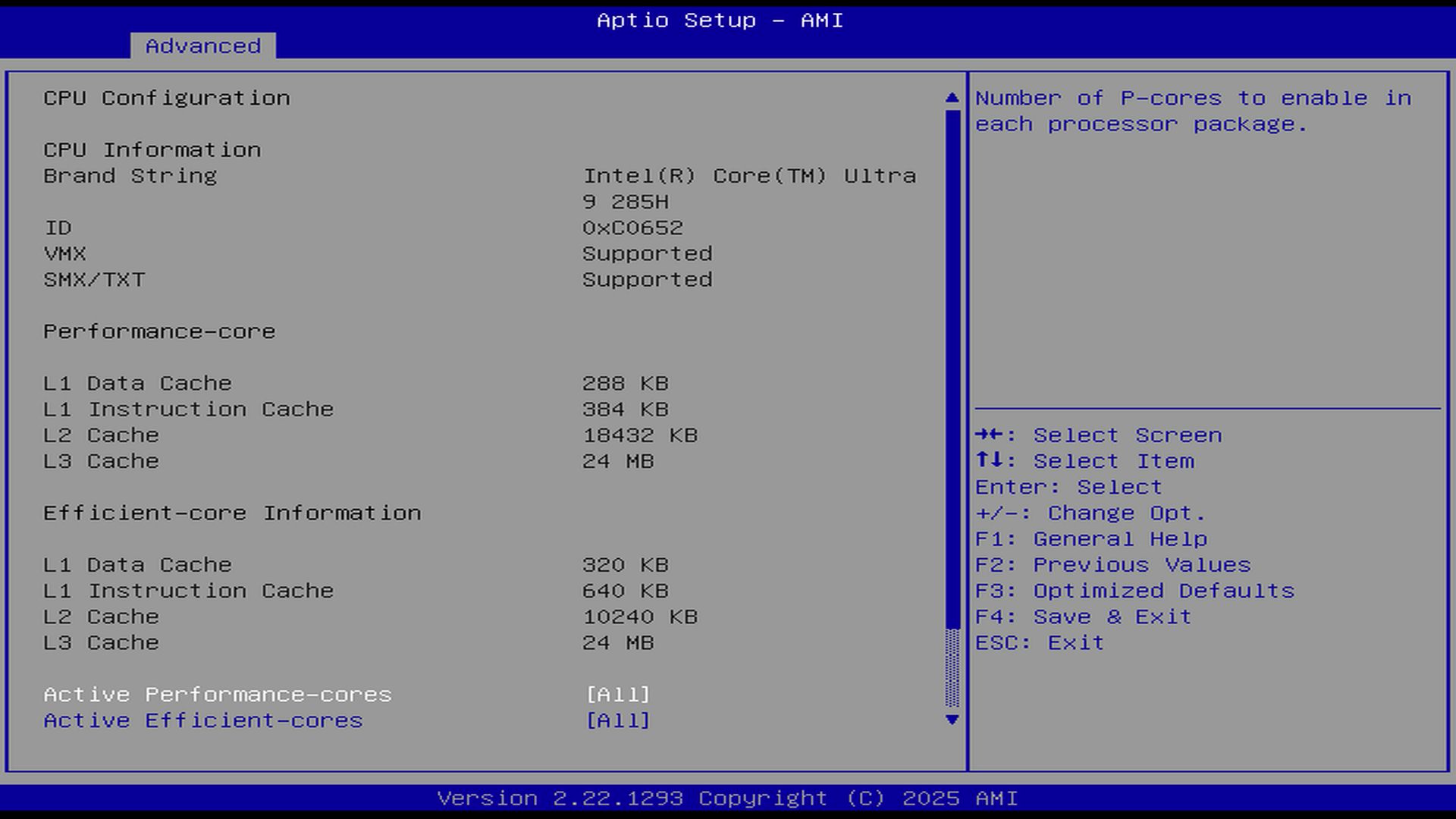The width and height of the screenshot is (1456, 819).
Task: Open the Active Efficient-cores [All] dropdown
Action: tap(617, 720)
